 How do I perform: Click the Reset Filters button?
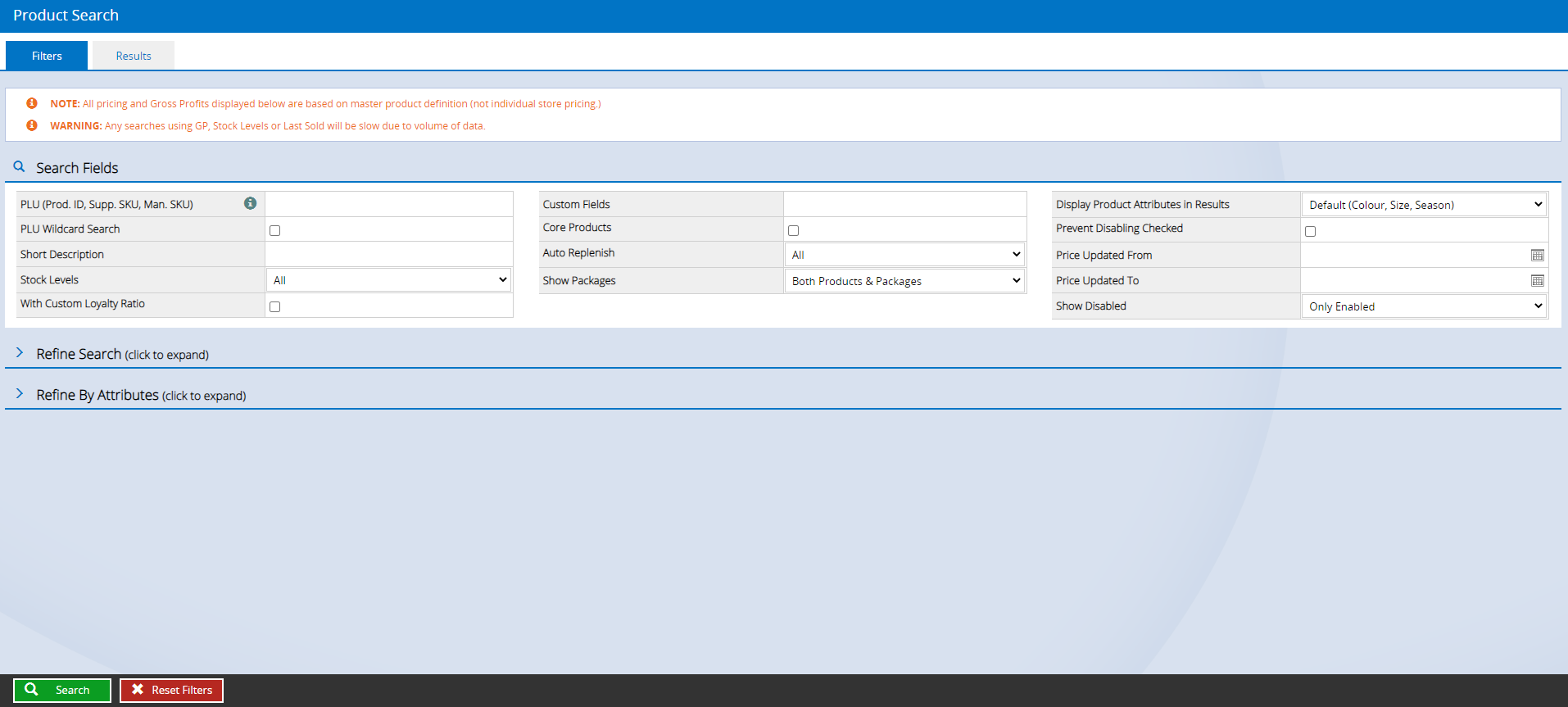171,690
